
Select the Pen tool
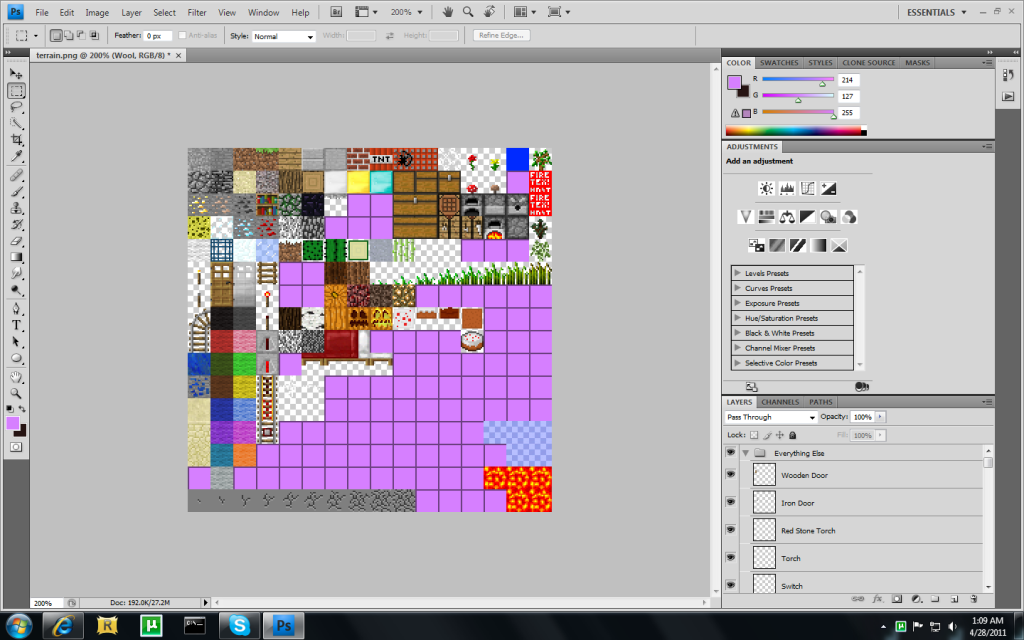click(x=16, y=309)
